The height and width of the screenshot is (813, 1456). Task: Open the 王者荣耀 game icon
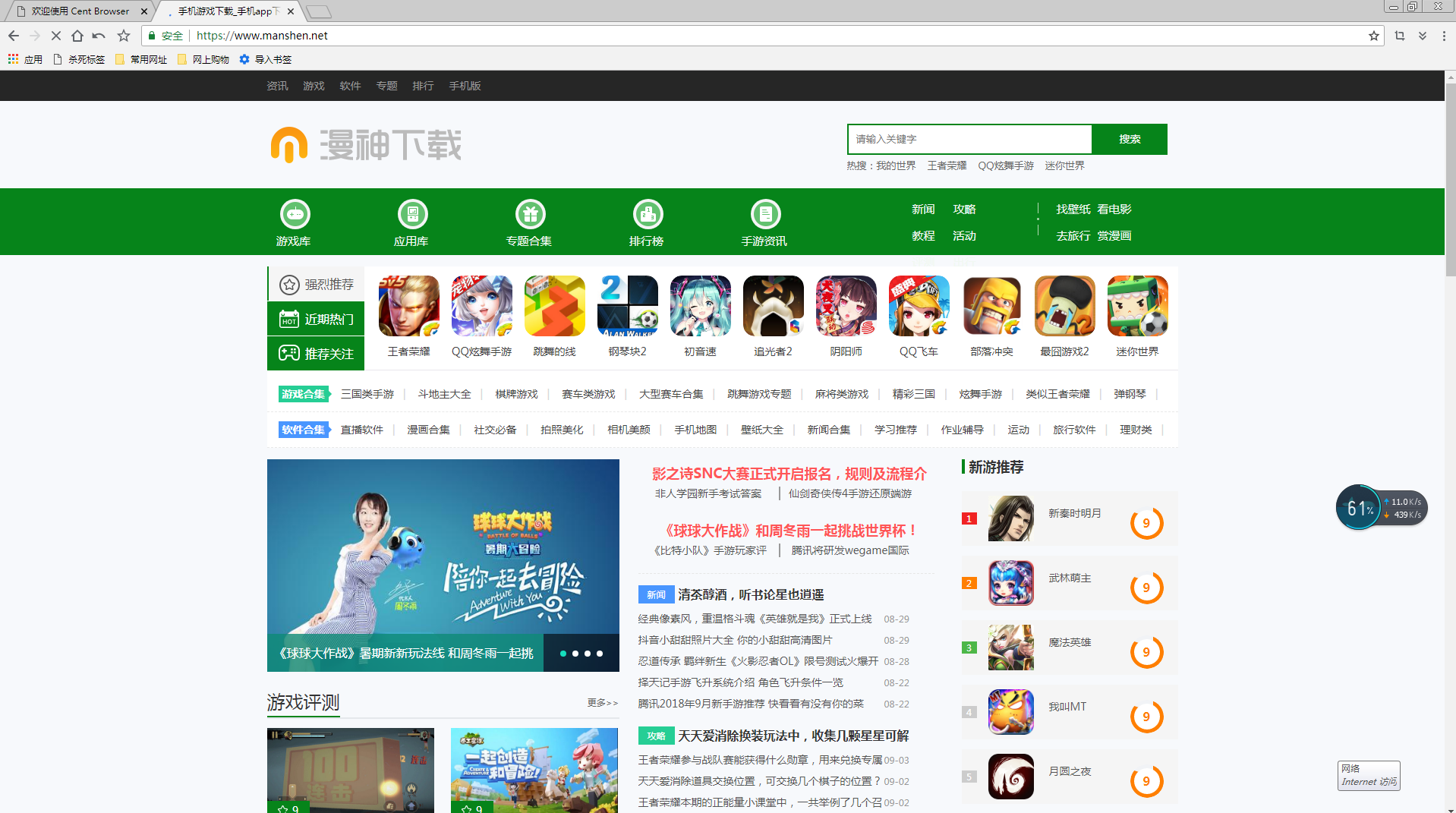point(409,306)
